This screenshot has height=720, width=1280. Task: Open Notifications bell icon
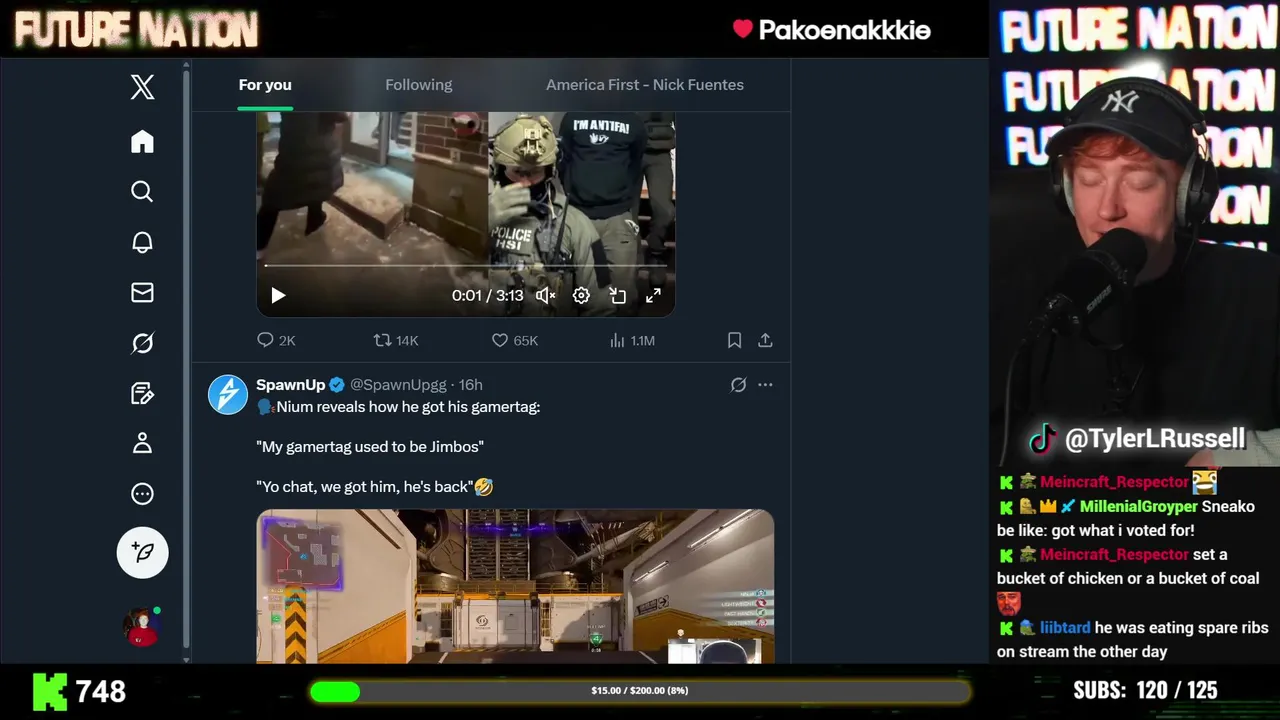pyautogui.click(x=142, y=242)
